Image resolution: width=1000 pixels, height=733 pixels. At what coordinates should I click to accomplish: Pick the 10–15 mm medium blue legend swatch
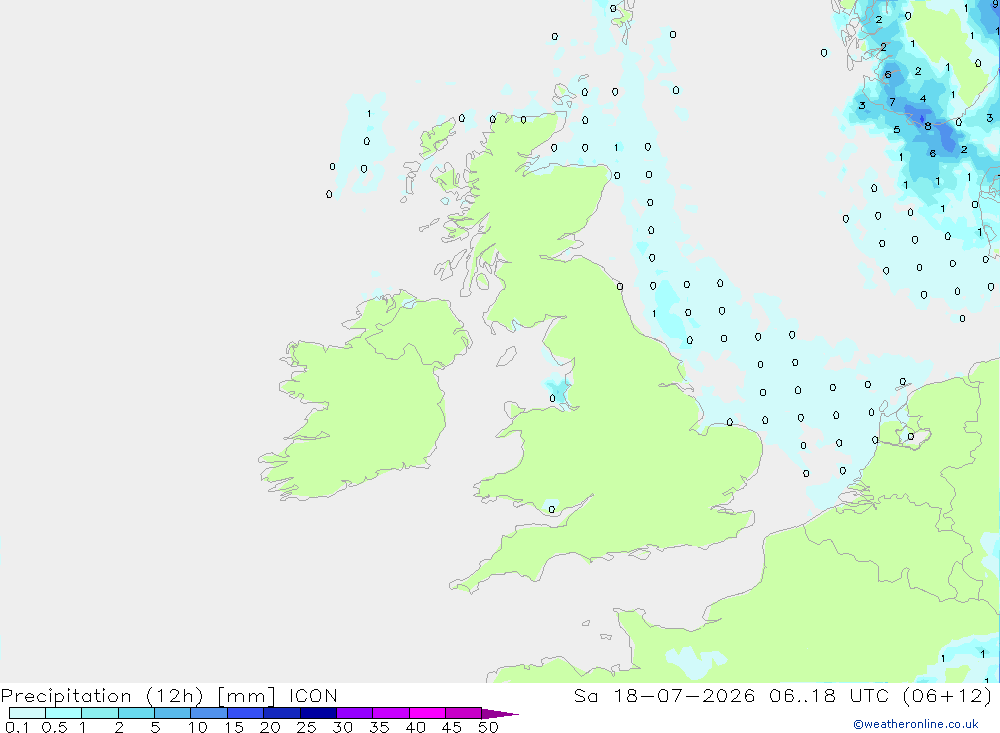(x=209, y=713)
